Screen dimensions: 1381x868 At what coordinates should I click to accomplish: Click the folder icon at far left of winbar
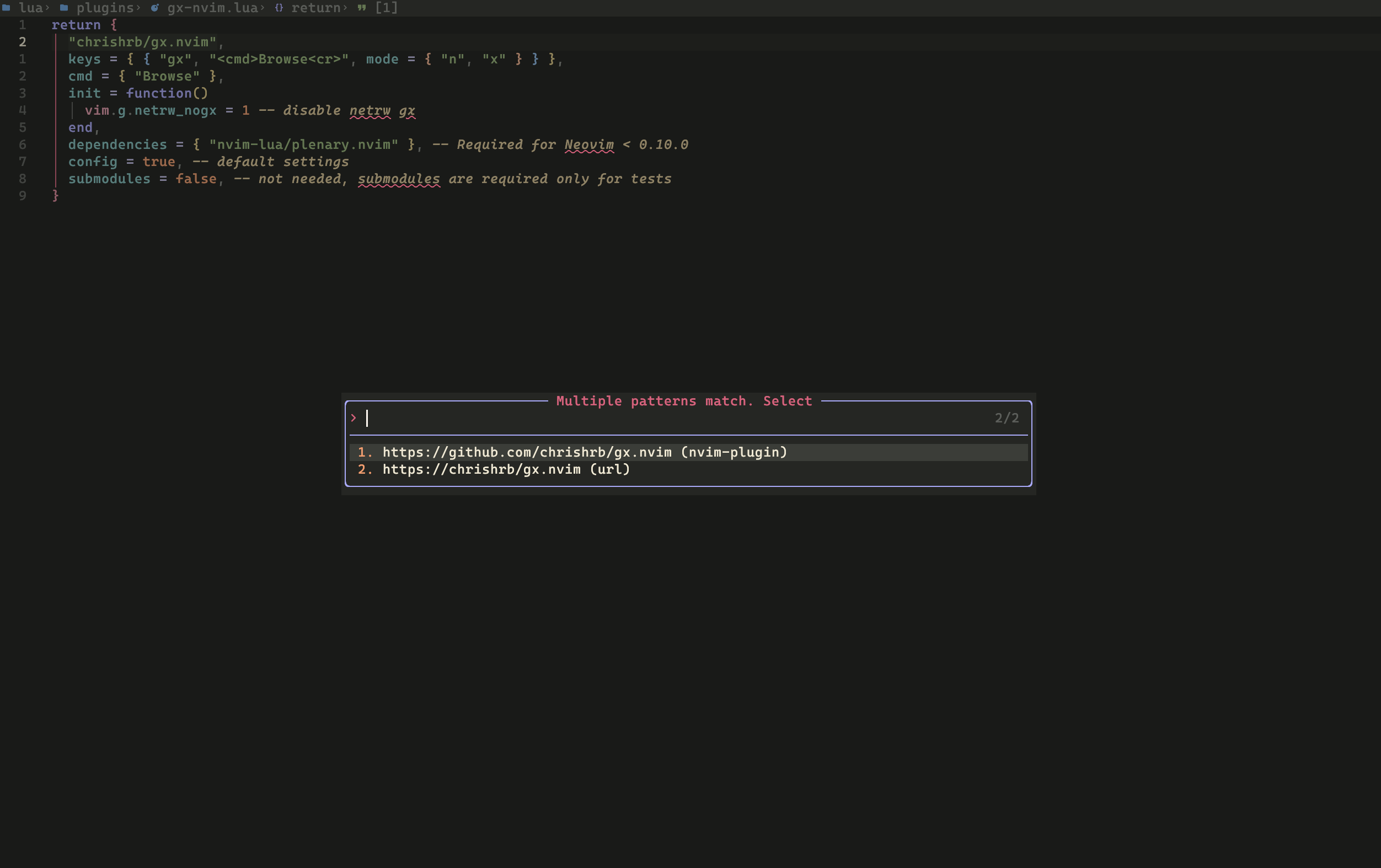click(x=7, y=8)
